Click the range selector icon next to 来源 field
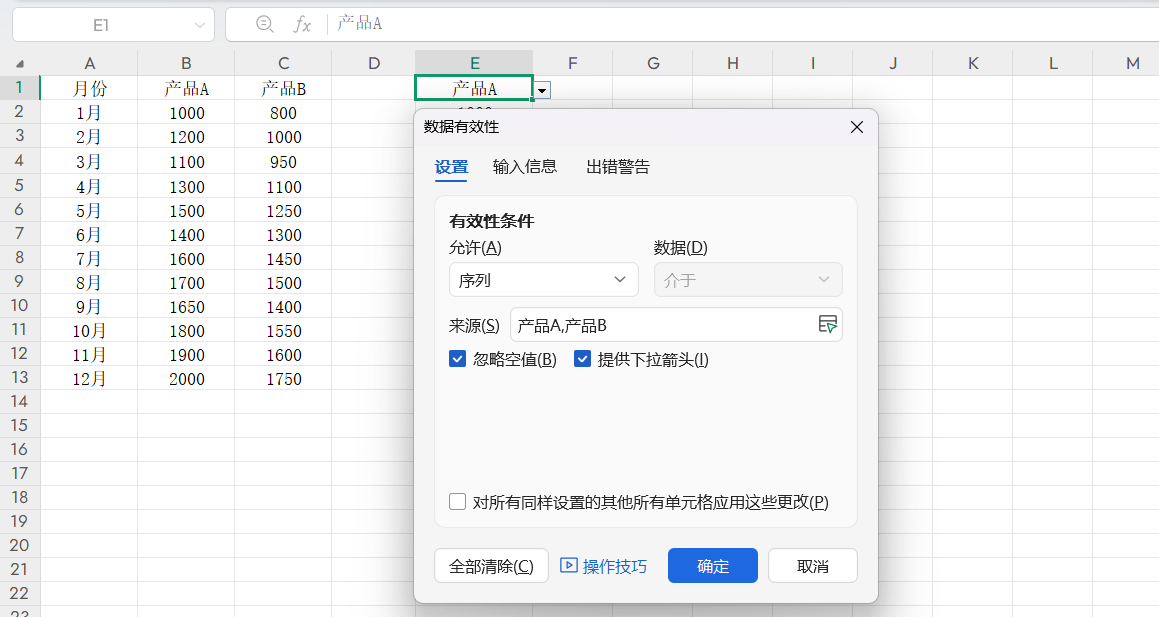The height and width of the screenshot is (617, 1159). [x=828, y=324]
